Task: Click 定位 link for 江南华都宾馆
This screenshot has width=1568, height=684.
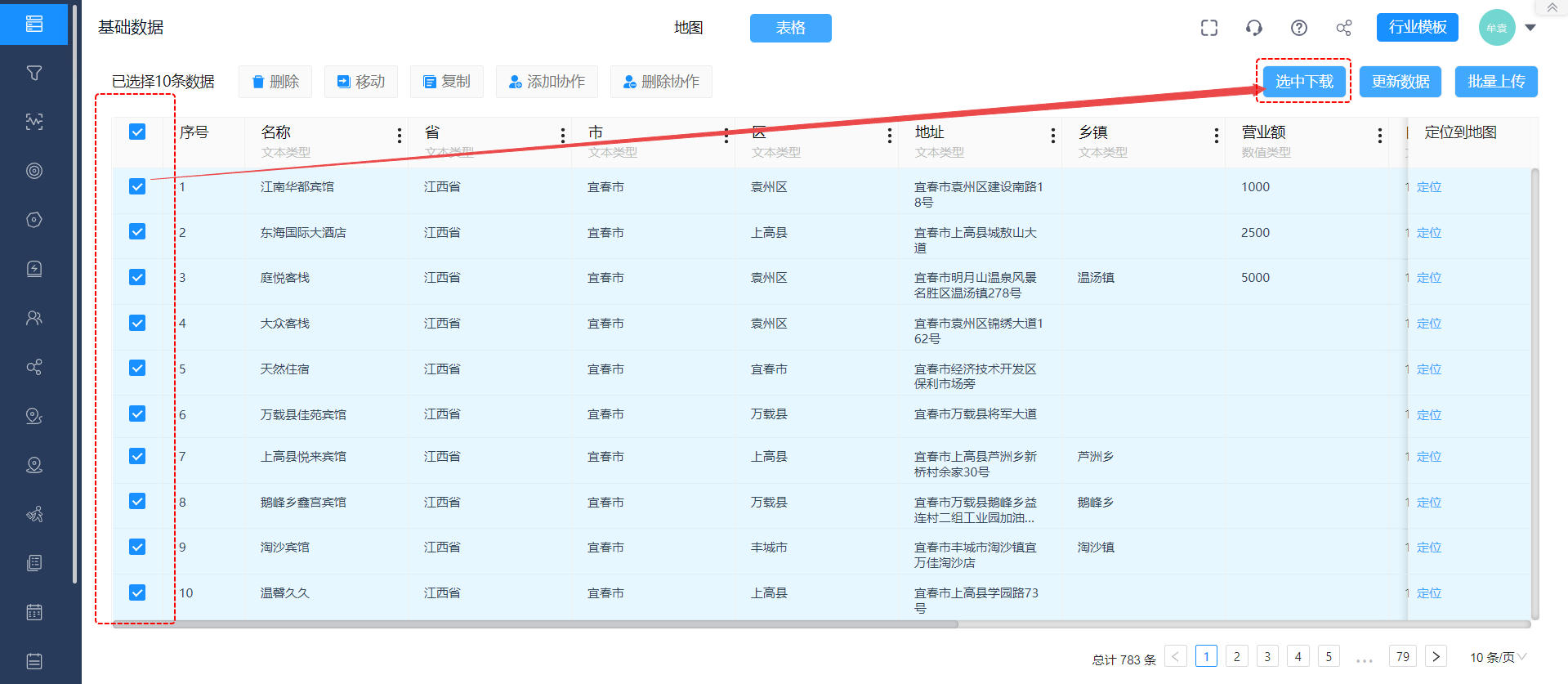Action: pos(1429,187)
